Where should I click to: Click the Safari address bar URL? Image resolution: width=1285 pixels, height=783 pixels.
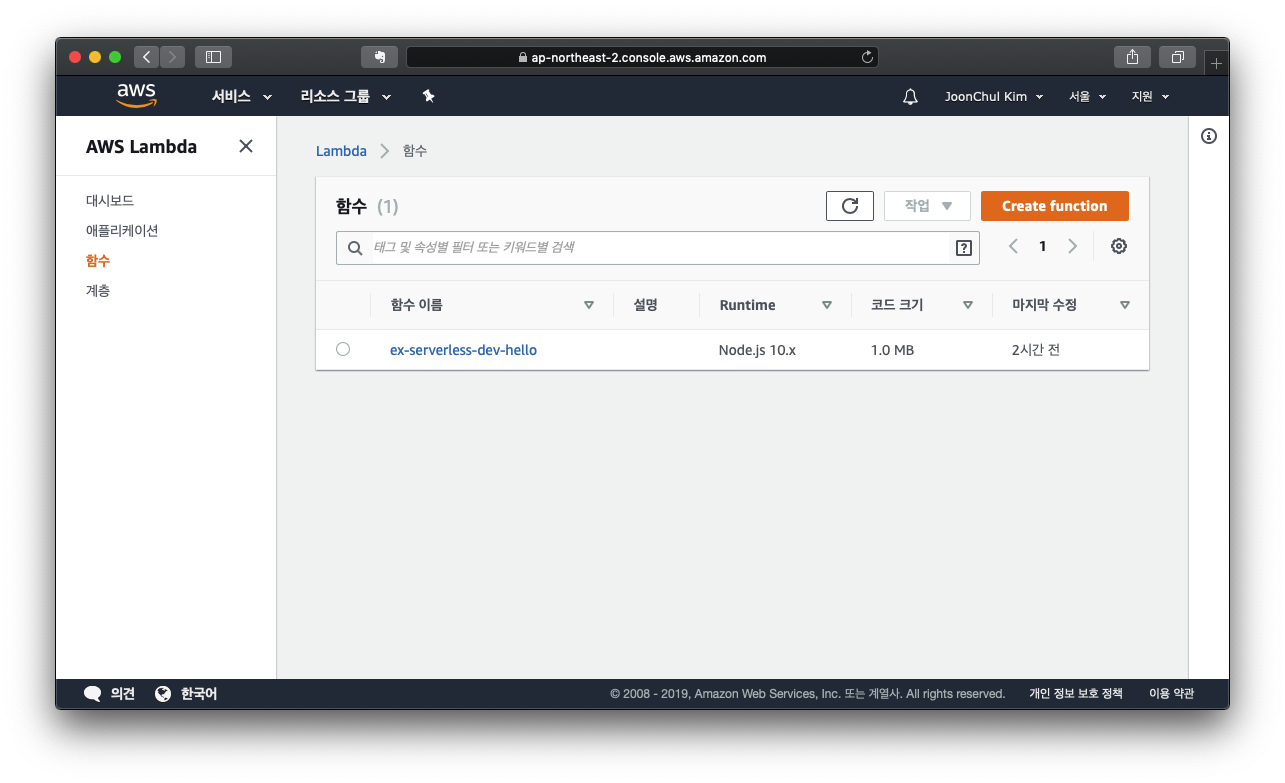click(x=650, y=57)
